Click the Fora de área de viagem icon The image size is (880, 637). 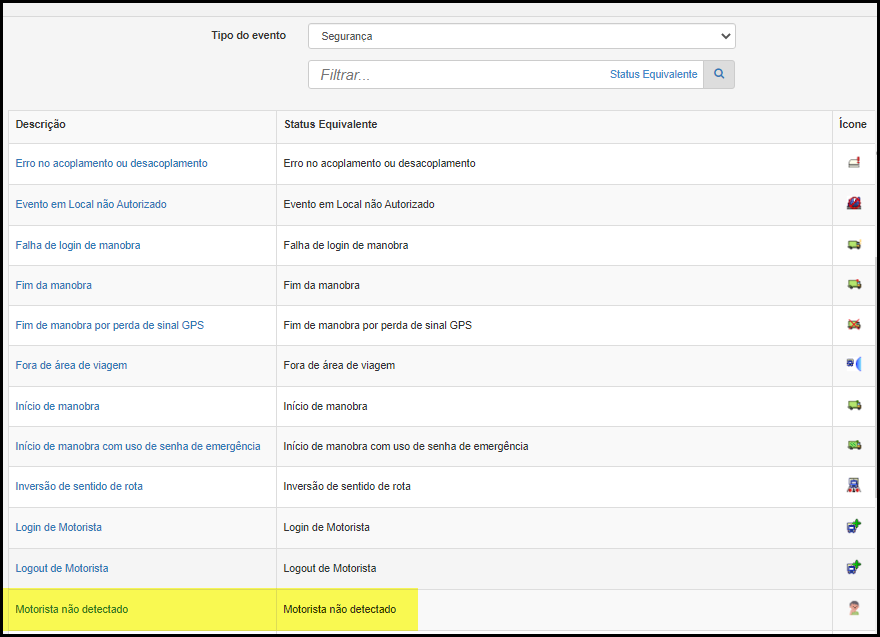[x=854, y=364]
